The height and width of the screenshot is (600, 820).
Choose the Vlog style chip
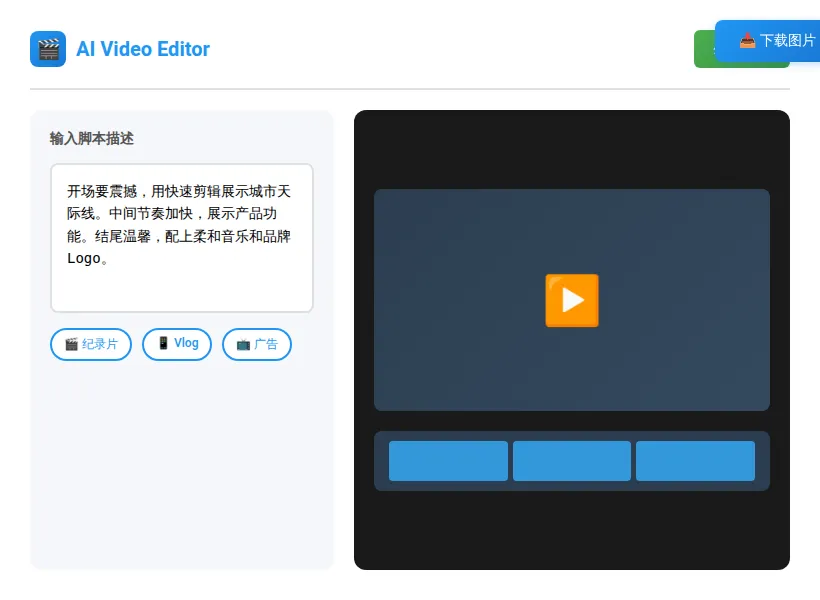tap(177, 344)
